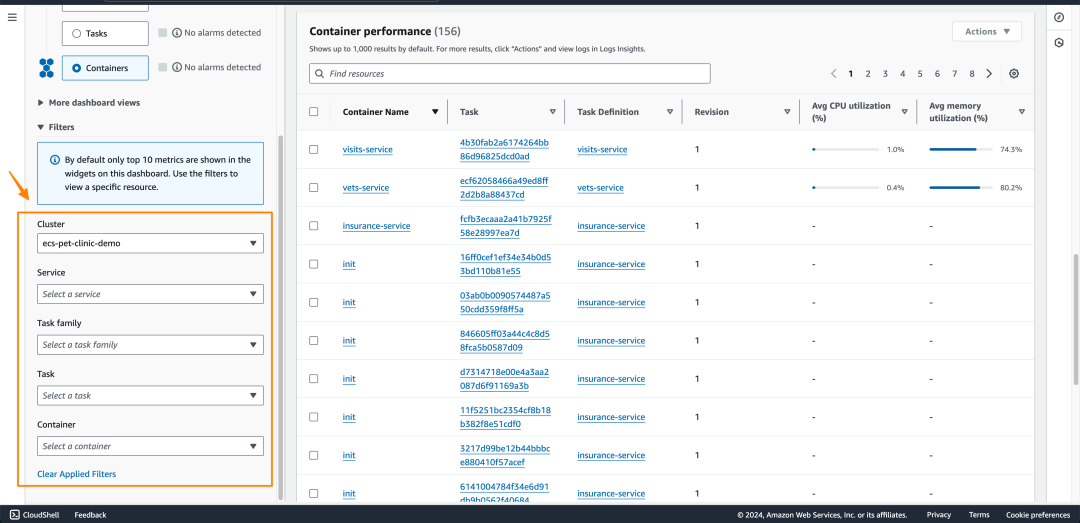Open the top compass icon in right rail

(x=1059, y=17)
